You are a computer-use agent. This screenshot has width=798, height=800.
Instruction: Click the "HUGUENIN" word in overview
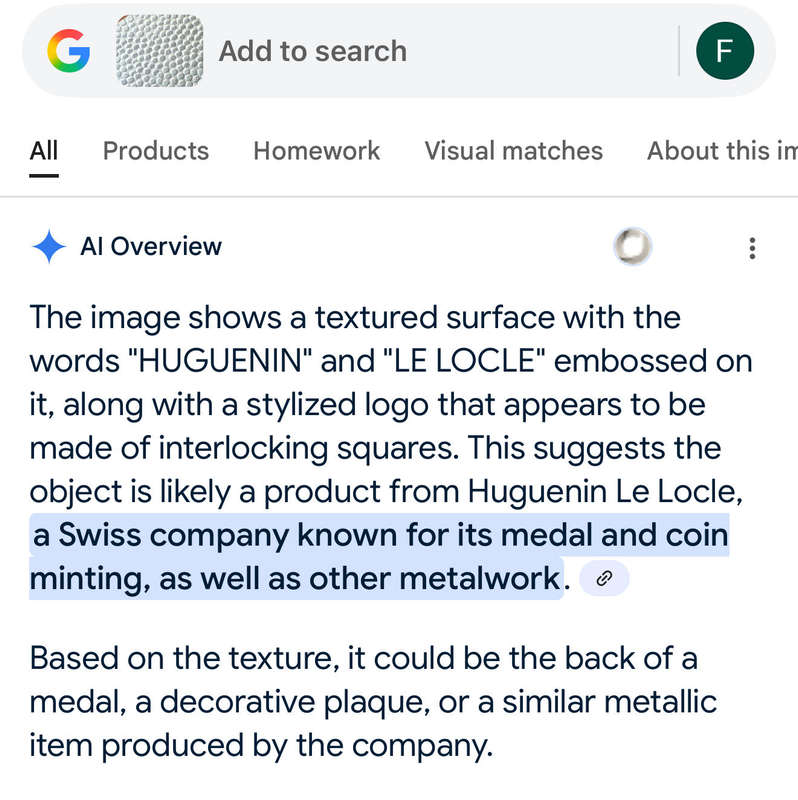point(219,361)
